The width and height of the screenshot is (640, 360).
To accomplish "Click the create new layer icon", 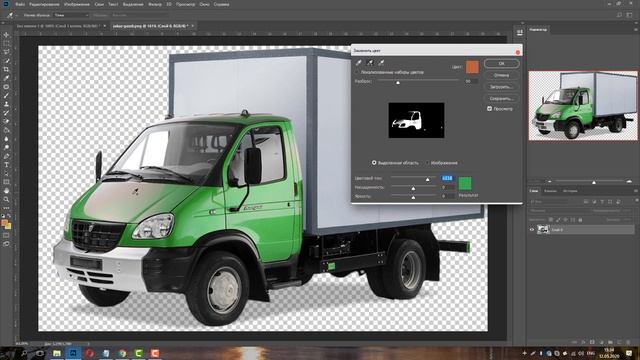I will [x=620, y=342].
